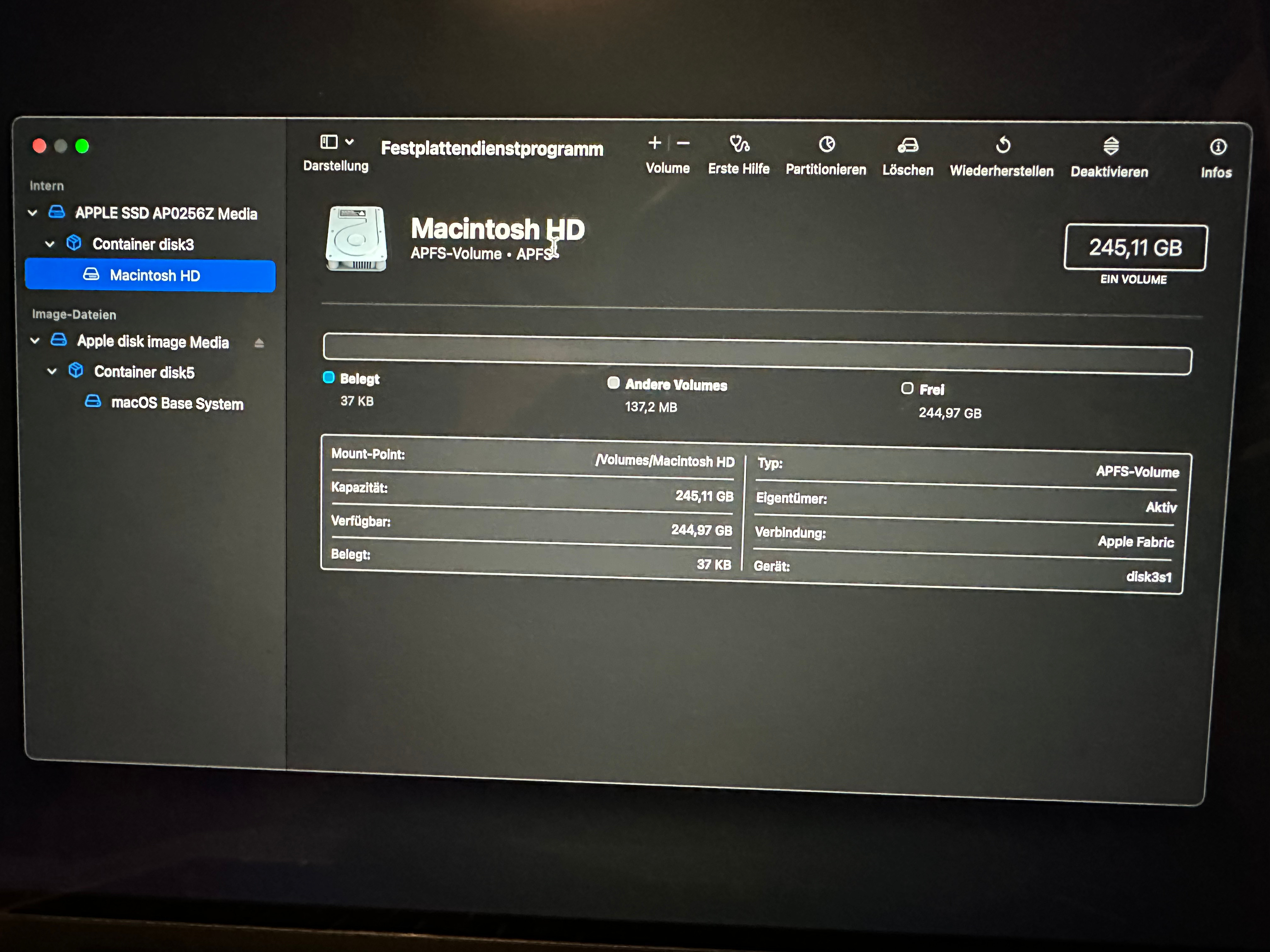
Task: Open the Partitionieren pie chart tool
Action: pyautogui.click(x=826, y=144)
